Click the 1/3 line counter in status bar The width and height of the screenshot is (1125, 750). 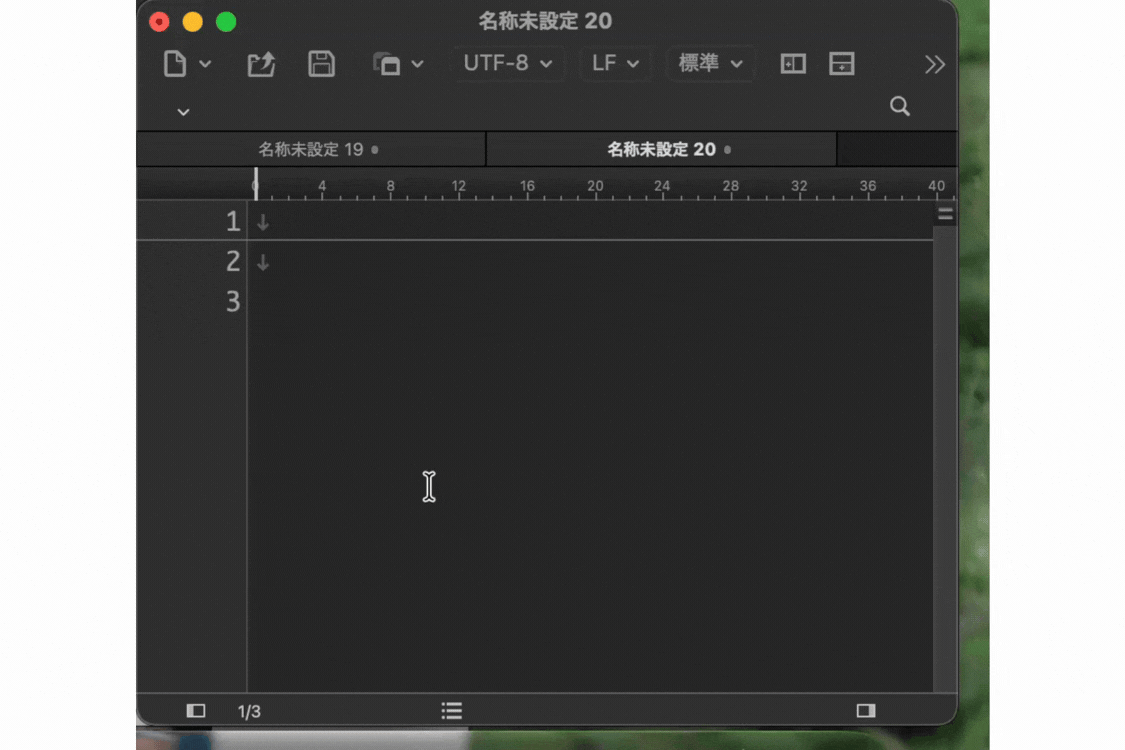(x=249, y=711)
